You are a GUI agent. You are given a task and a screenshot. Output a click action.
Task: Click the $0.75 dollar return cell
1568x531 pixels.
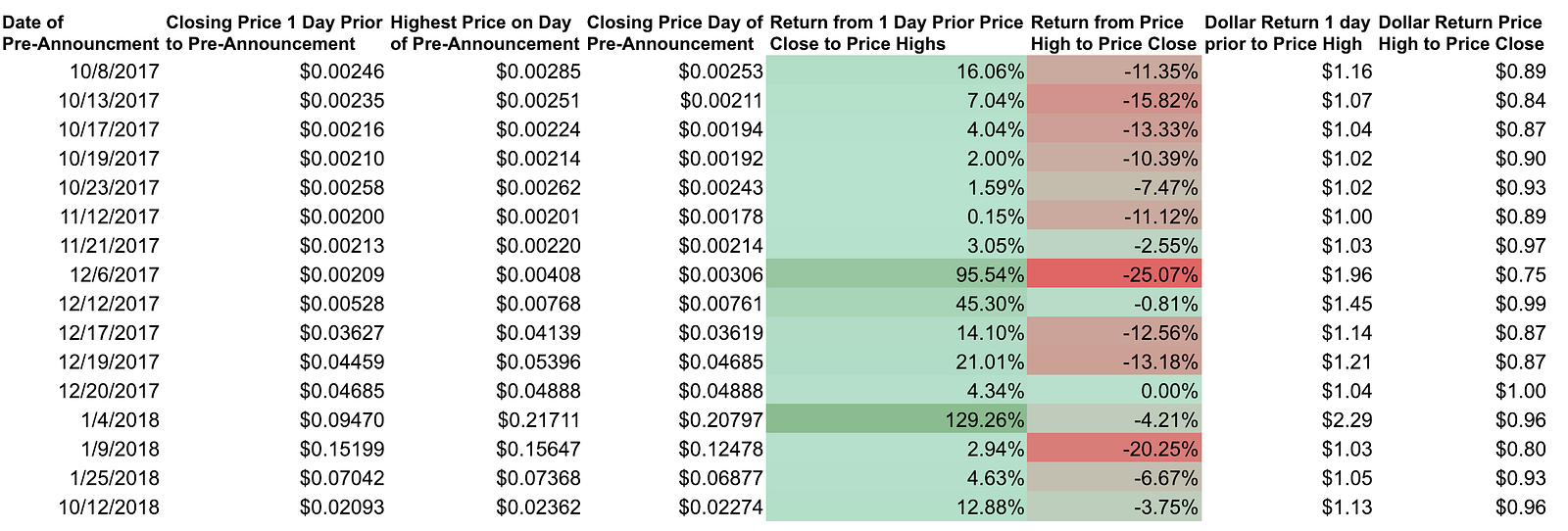(x=1521, y=275)
